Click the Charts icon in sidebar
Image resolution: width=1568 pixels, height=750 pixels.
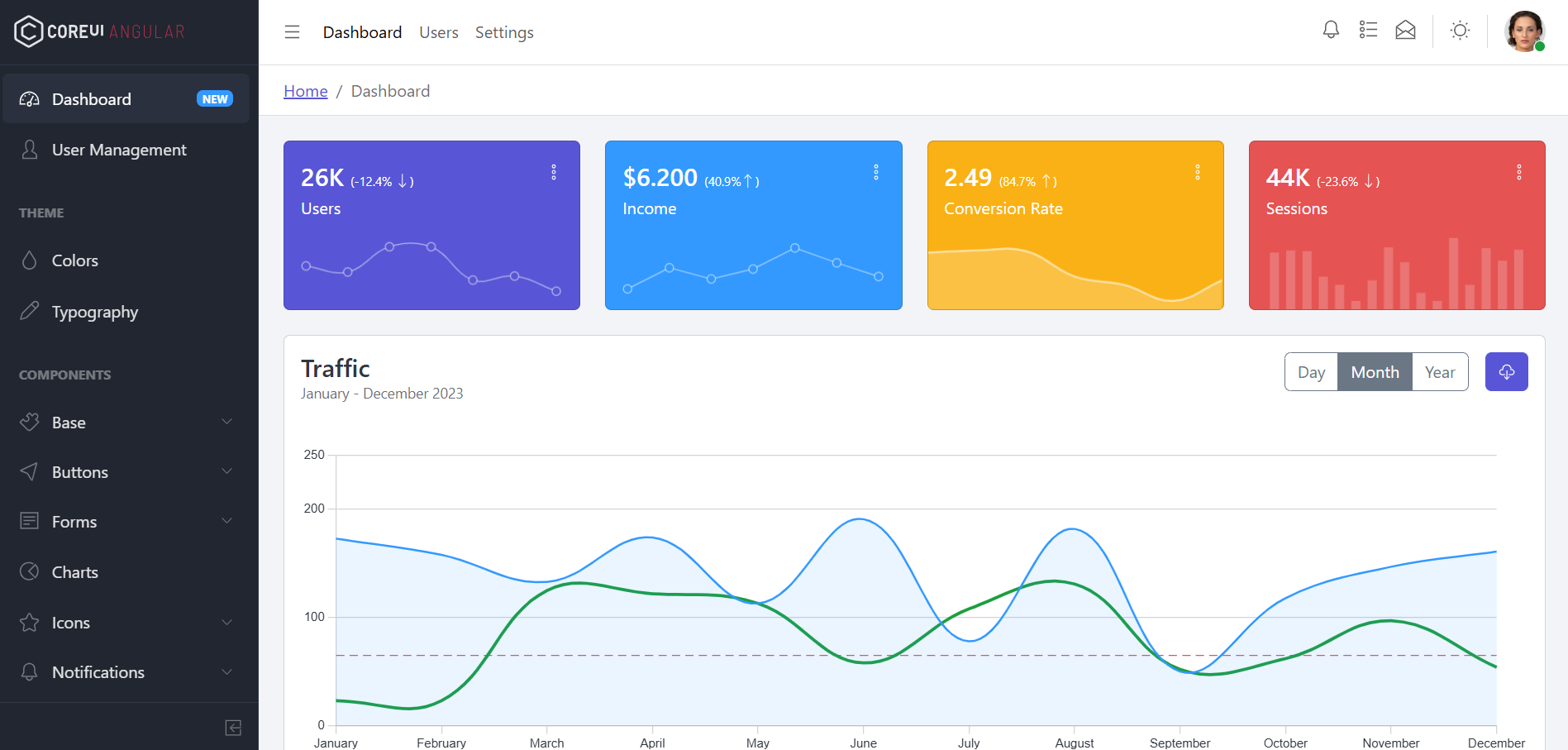pos(29,571)
